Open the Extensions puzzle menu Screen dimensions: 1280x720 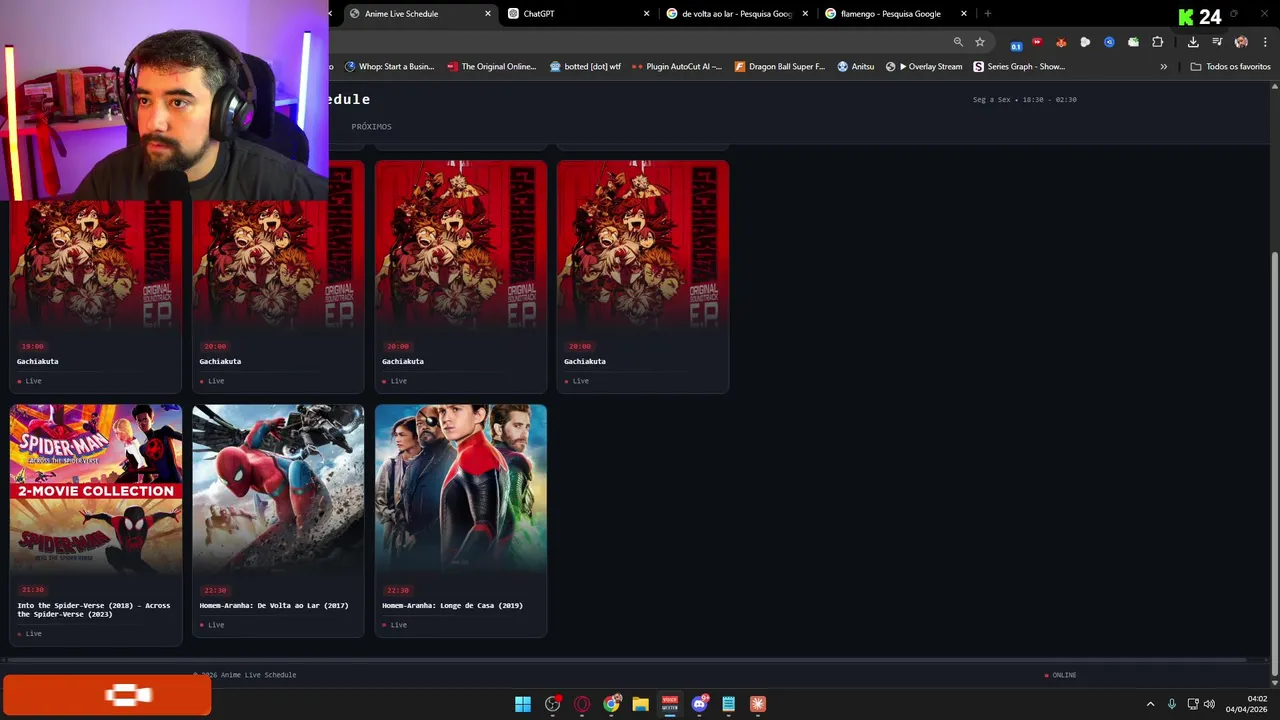tap(1158, 42)
